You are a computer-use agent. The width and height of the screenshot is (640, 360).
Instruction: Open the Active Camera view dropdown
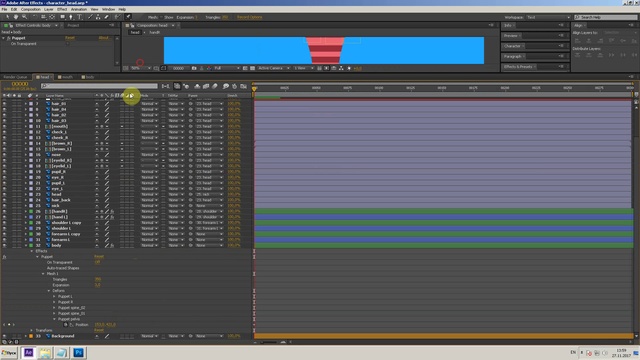pos(273,68)
